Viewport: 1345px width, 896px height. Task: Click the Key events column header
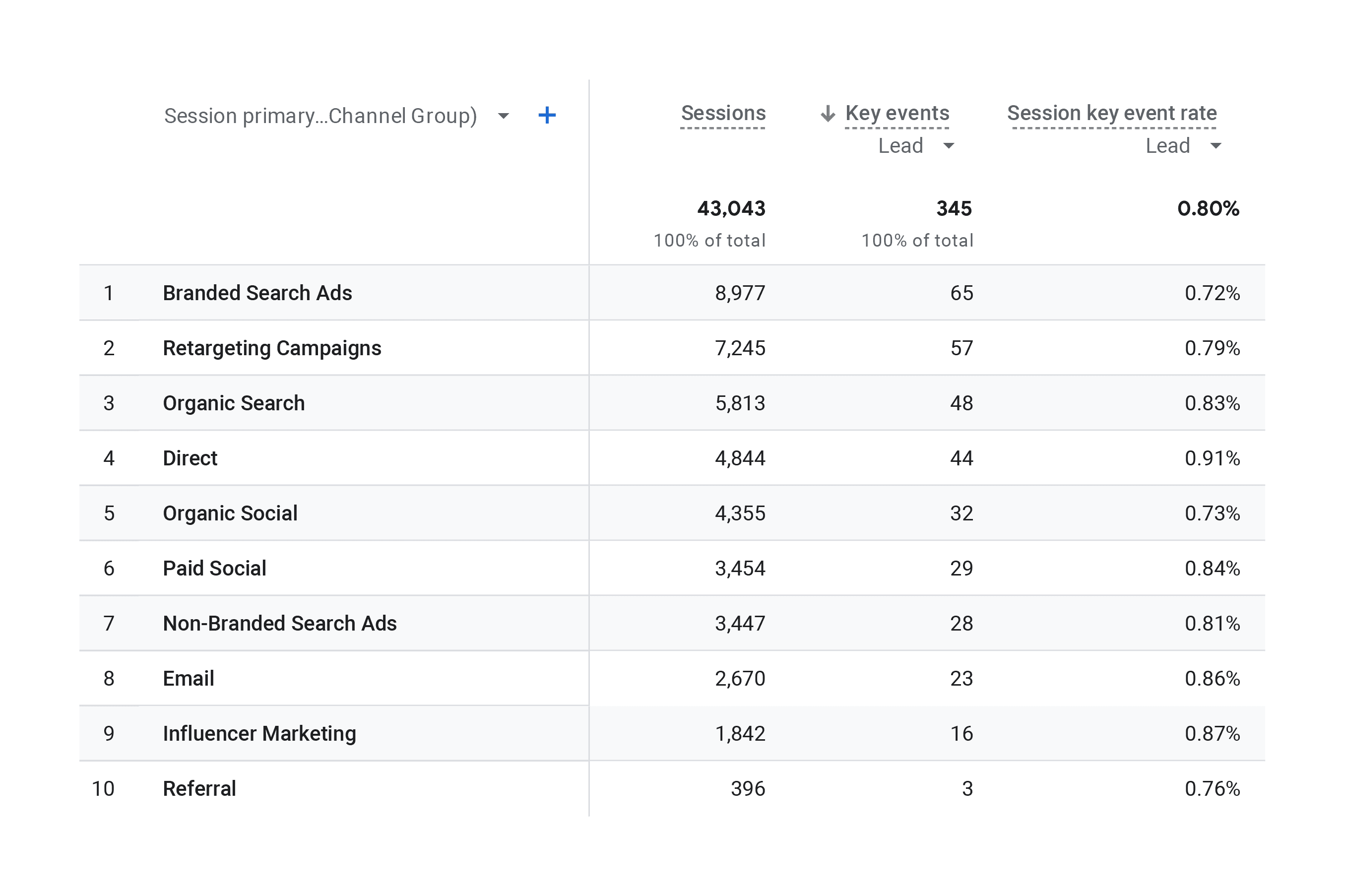897,113
